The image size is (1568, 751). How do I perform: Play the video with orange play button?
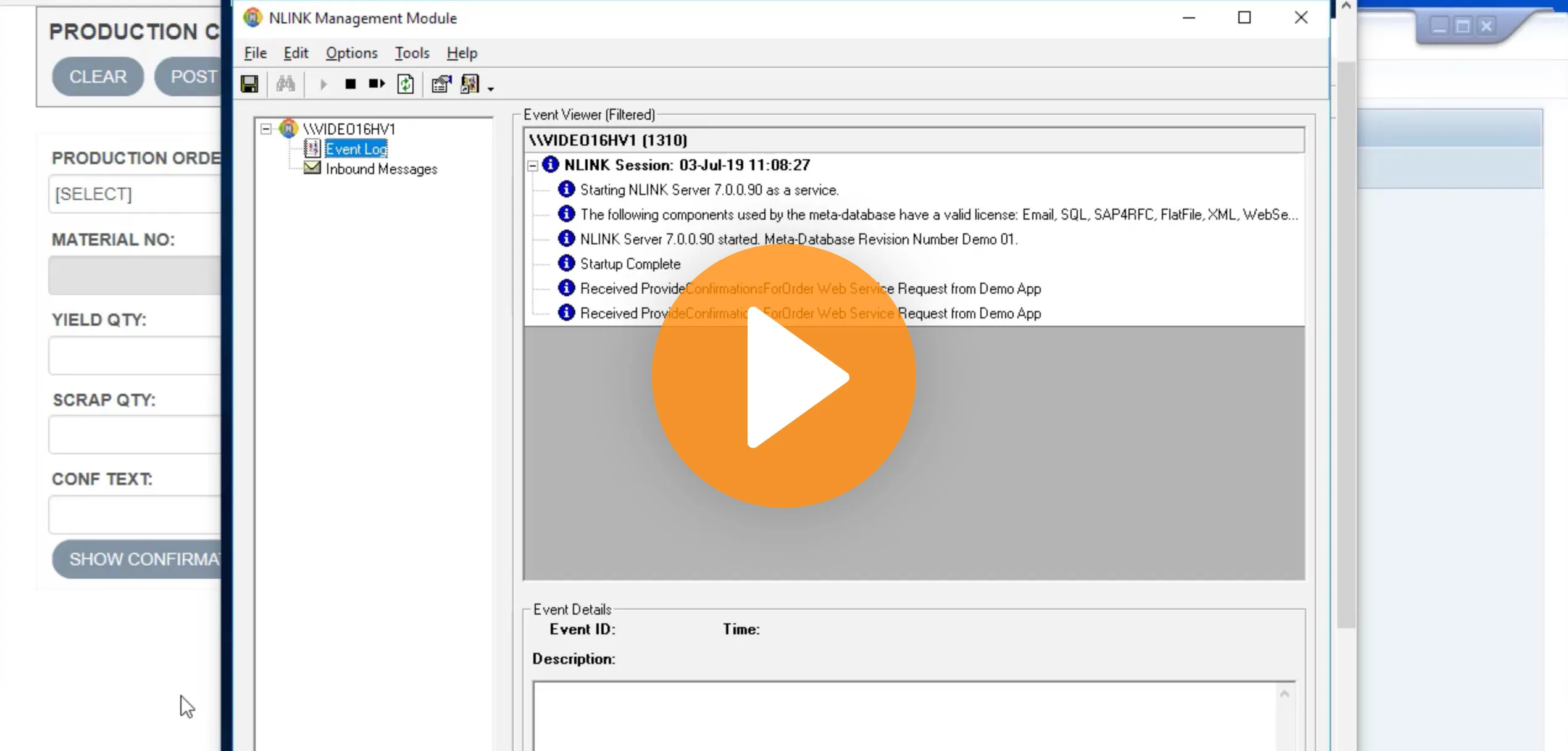coord(783,376)
